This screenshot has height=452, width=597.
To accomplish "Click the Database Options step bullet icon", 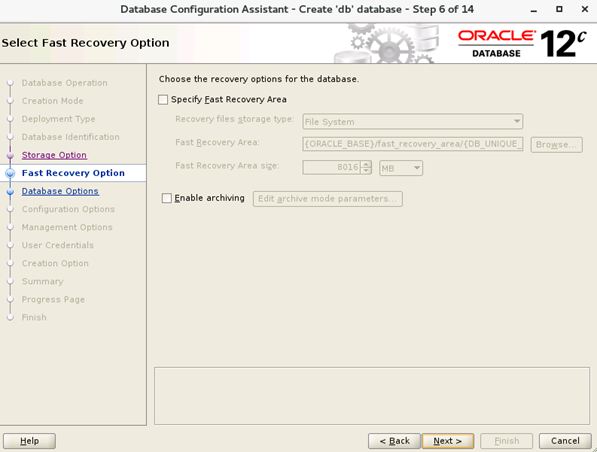I will coord(10,192).
